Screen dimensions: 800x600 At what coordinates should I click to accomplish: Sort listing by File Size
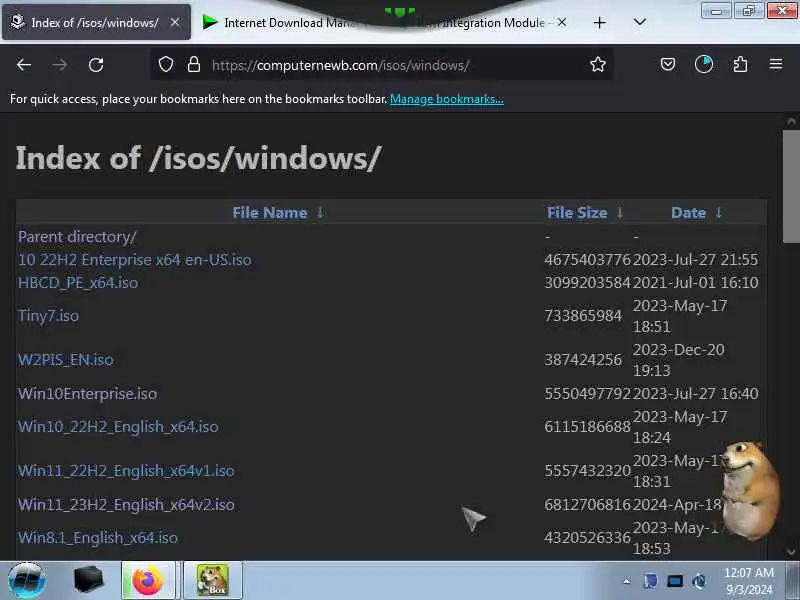577,213
